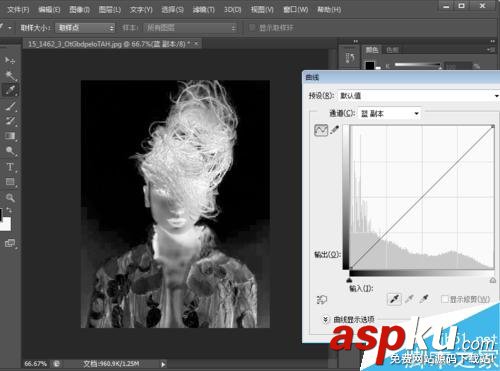Viewport: 500px width, 371px height.
Task: Open the 编辑(E) menu
Action: click(x=49, y=9)
